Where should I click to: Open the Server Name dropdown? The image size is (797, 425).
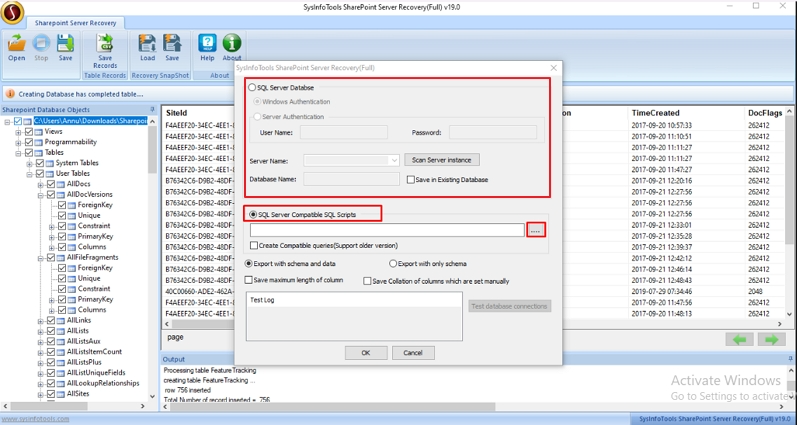pyautogui.click(x=394, y=160)
